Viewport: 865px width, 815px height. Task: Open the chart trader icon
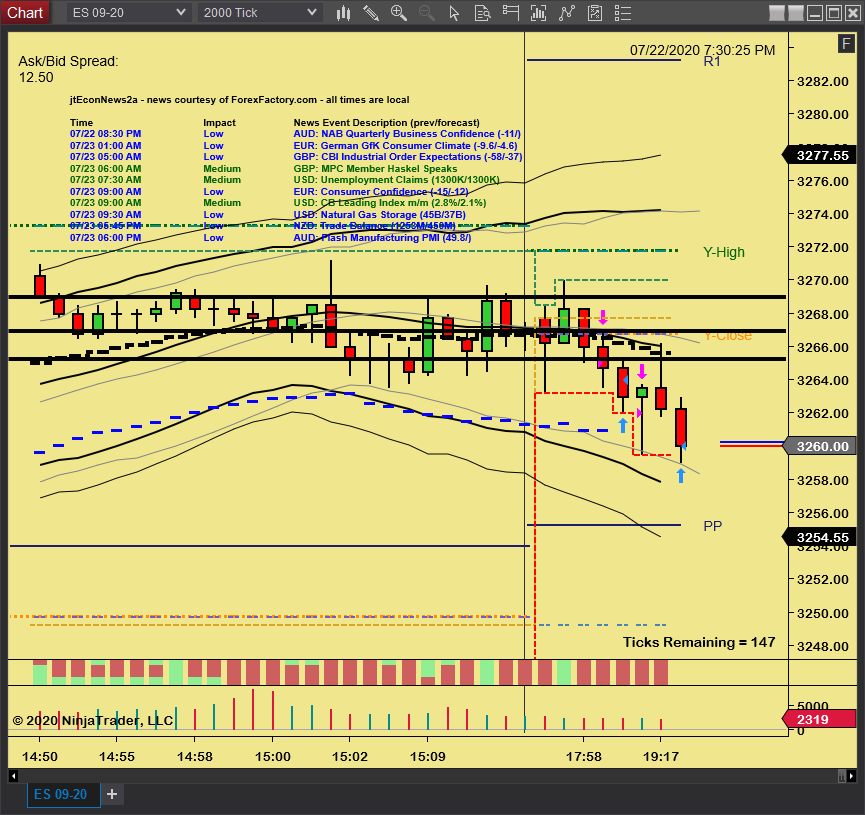(x=511, y=13)
